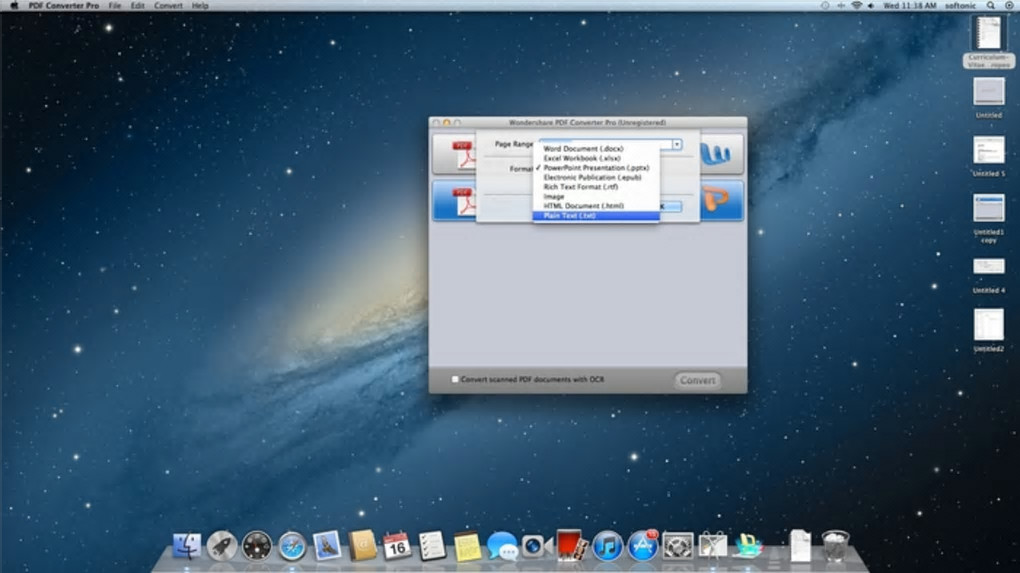Open the Help menu
Screen dimensions: 1020x573
coord(200,5)
